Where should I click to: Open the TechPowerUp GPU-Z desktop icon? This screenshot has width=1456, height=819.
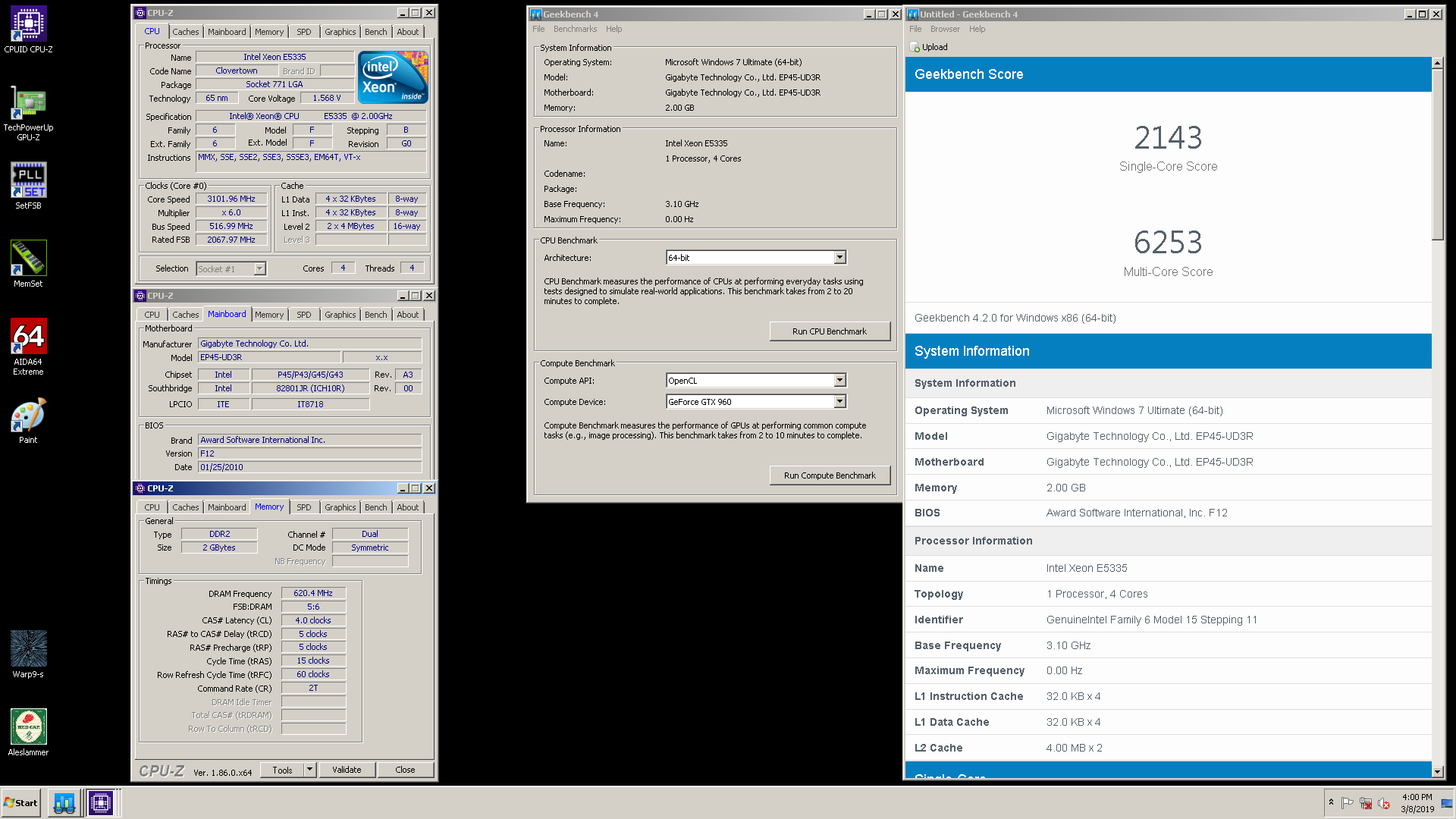(x=28, y=113)
